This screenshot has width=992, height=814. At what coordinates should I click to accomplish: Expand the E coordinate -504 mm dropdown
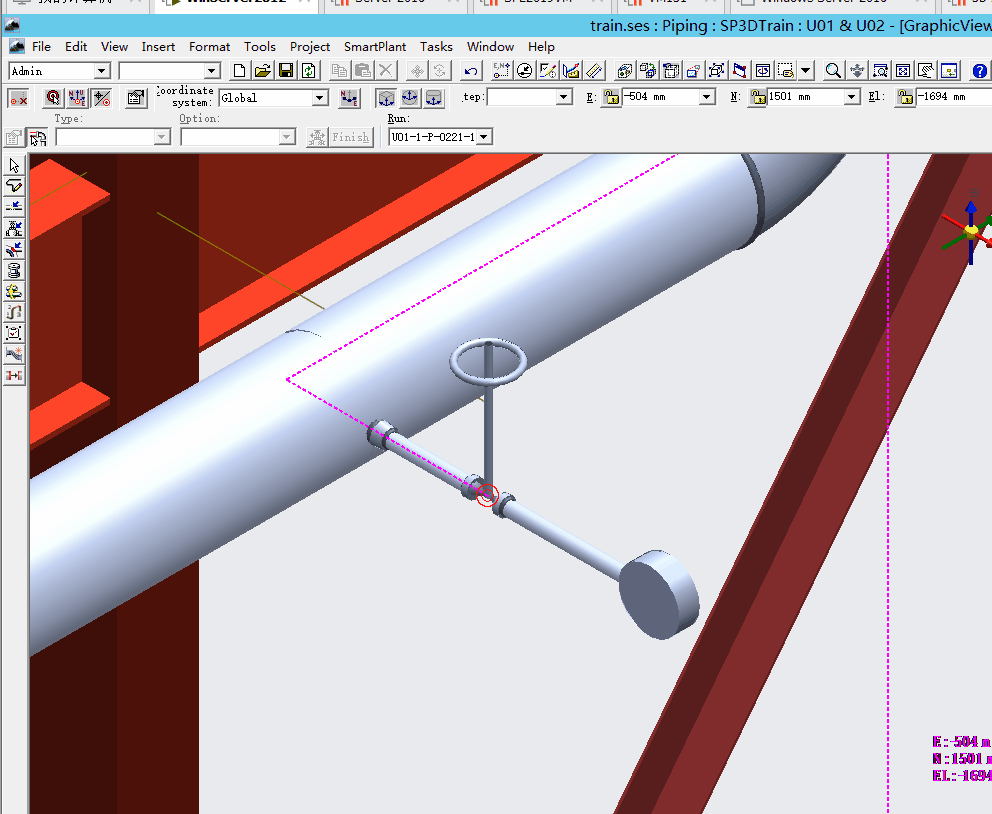(x=707, y=97)
